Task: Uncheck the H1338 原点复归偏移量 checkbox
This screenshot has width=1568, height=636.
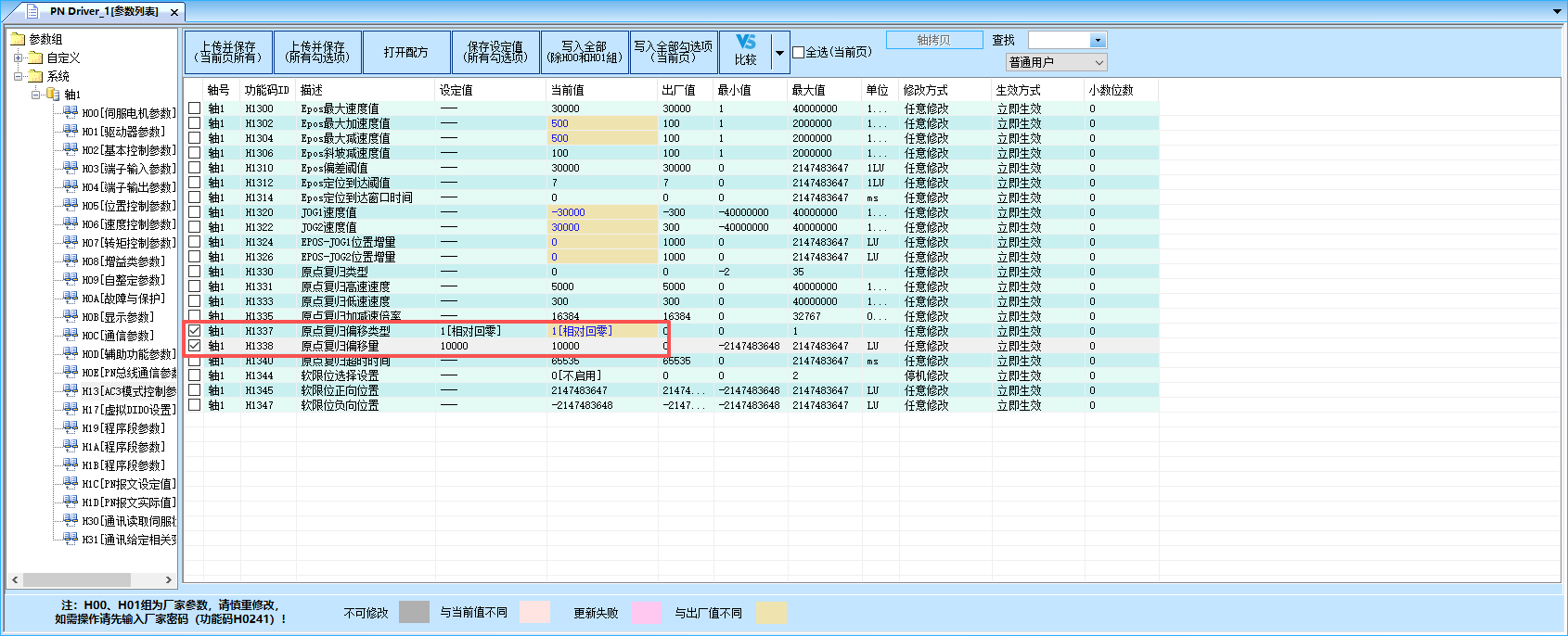Action: click(195, 346)
